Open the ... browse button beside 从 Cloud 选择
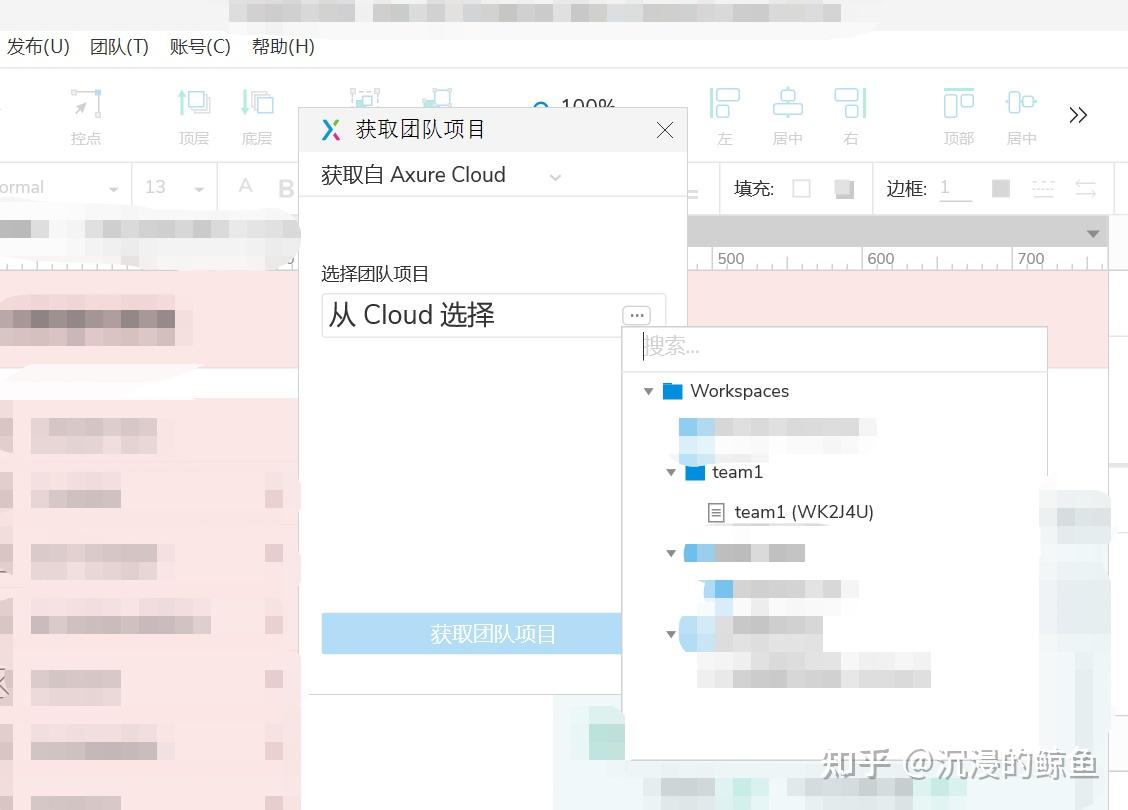Viewport: 1128px width, 810px height. pos(637,314)
